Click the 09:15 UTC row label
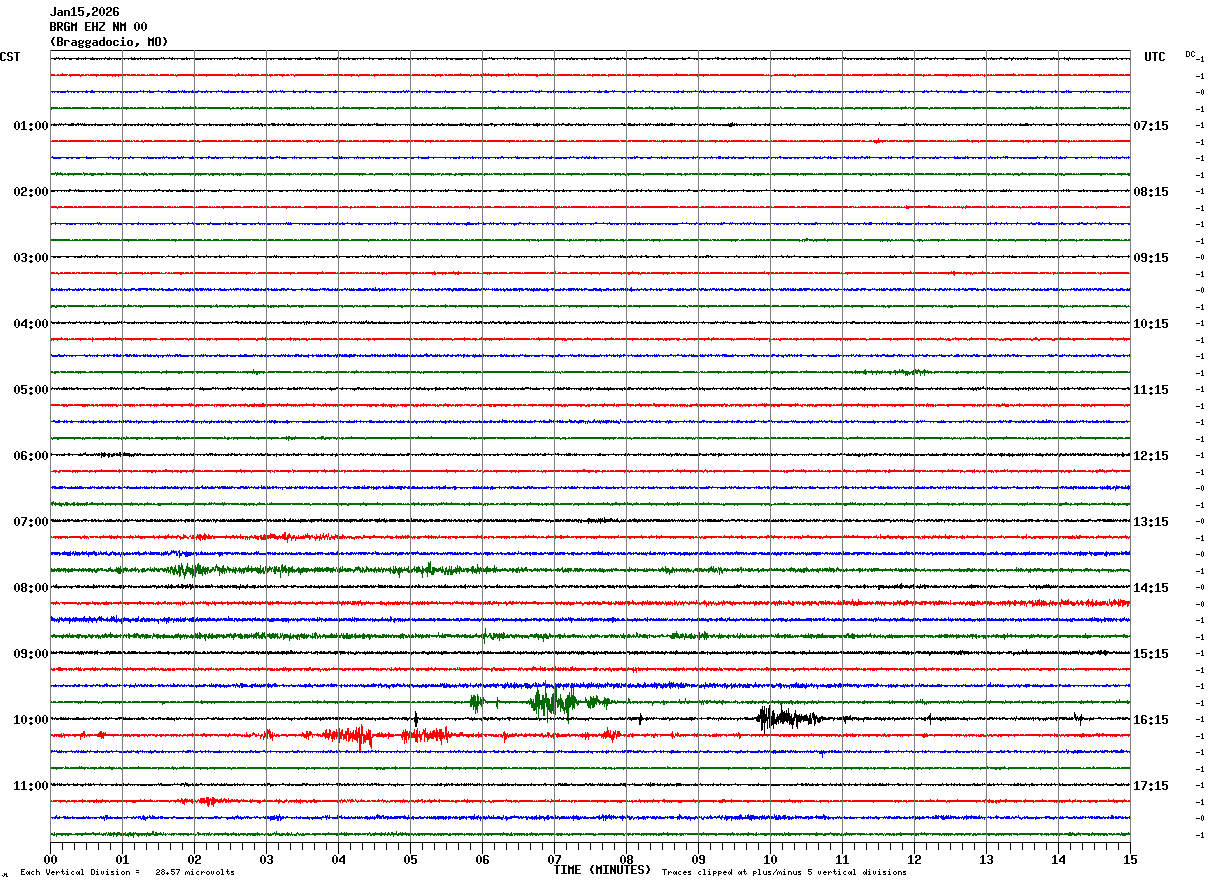 point(1151,258)
